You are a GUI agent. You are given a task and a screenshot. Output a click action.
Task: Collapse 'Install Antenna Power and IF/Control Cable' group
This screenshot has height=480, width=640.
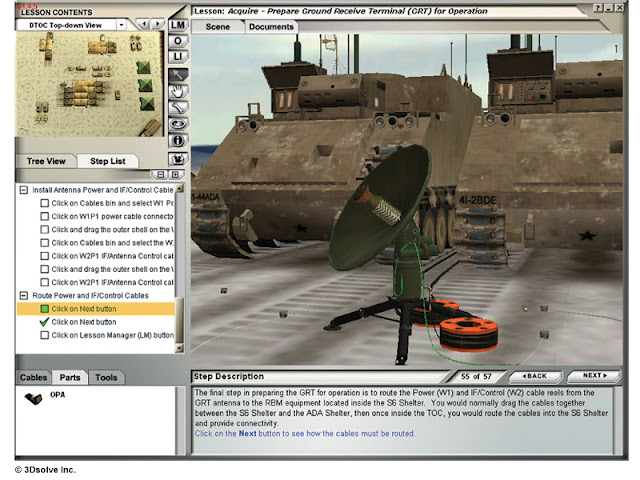24,190
